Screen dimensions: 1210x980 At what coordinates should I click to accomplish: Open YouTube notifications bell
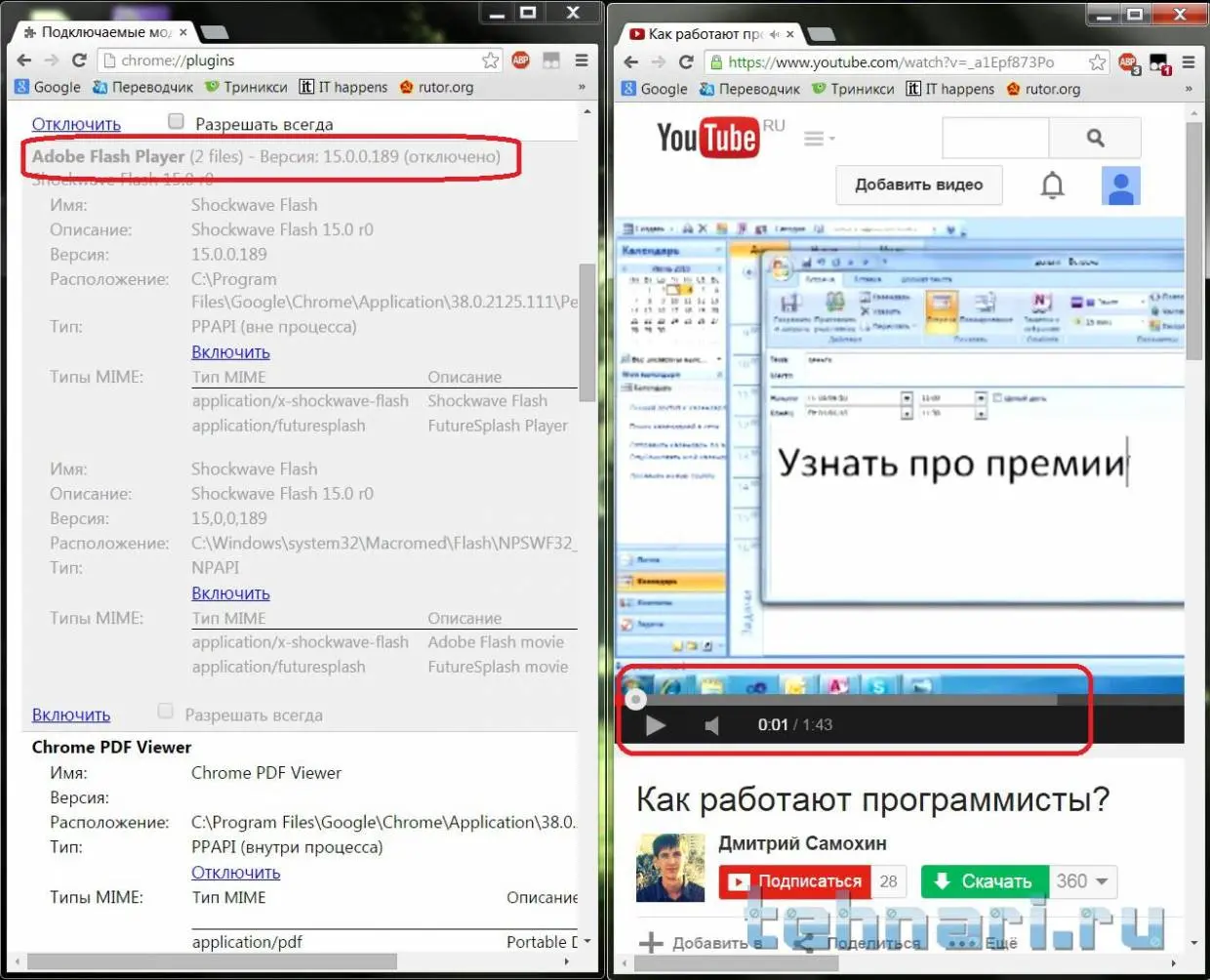click(x=1052, y=185)
